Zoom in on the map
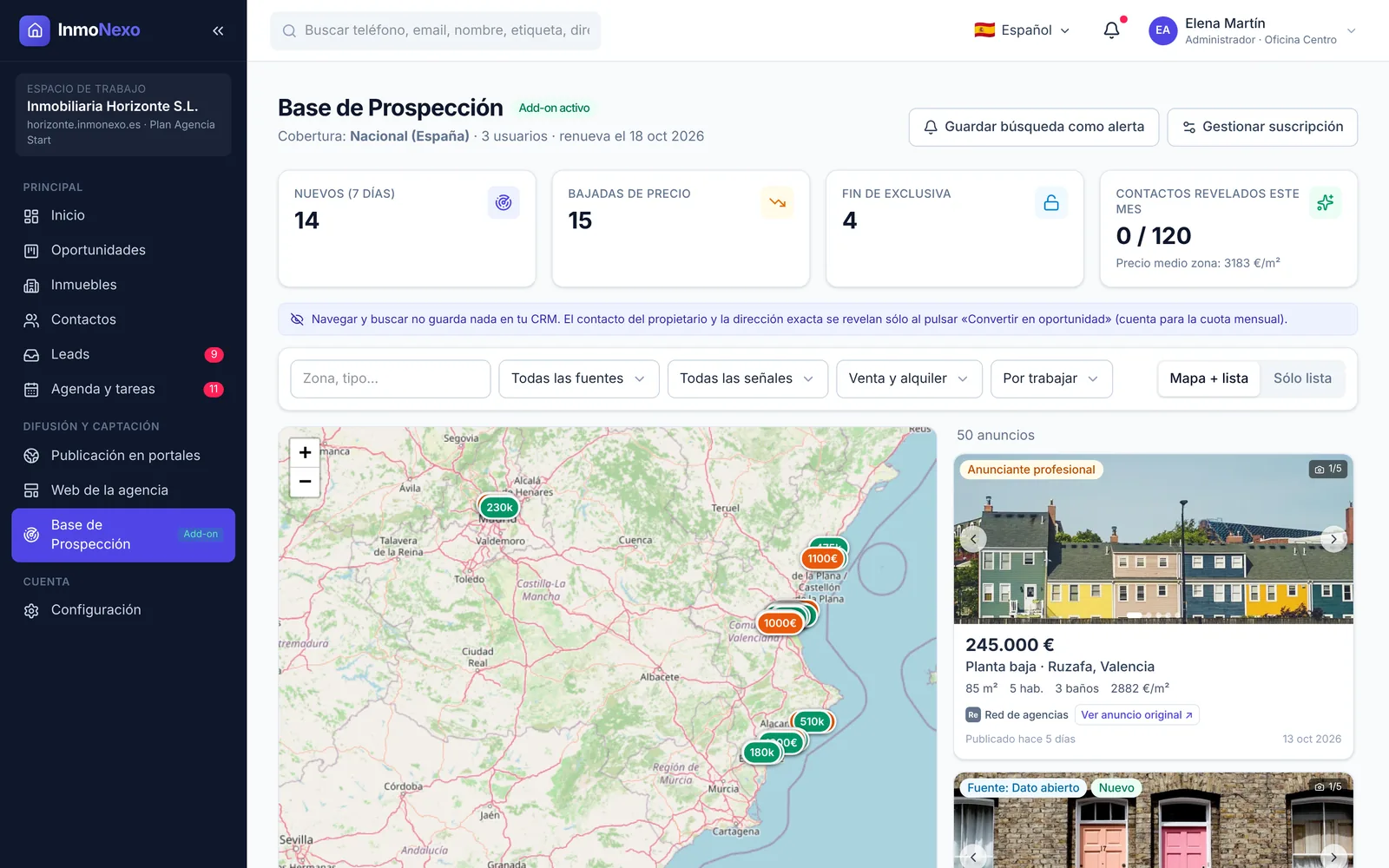 tap(305, 452)
